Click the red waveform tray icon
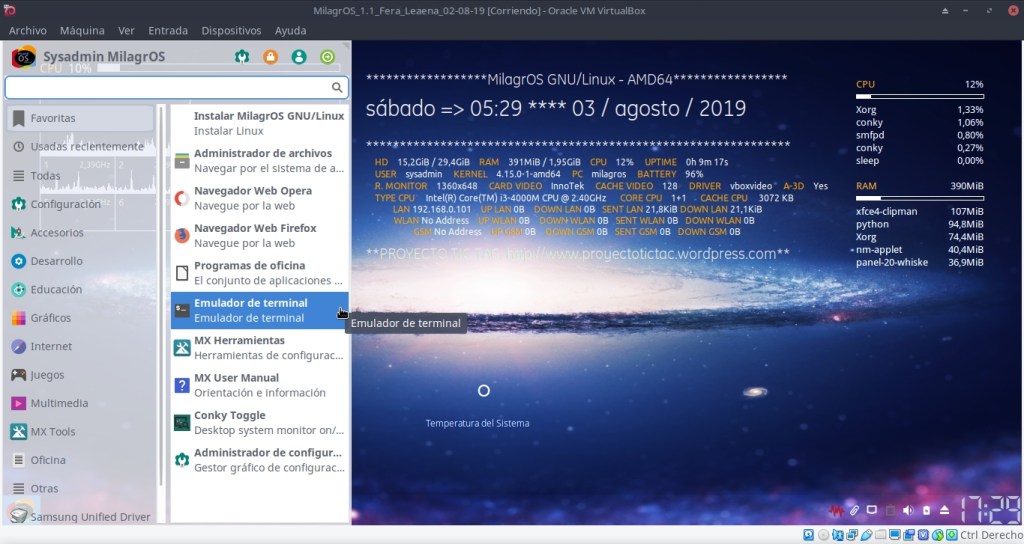This screenshot has width=1024, height=544. pyautogui.click(x=836, y=511)
